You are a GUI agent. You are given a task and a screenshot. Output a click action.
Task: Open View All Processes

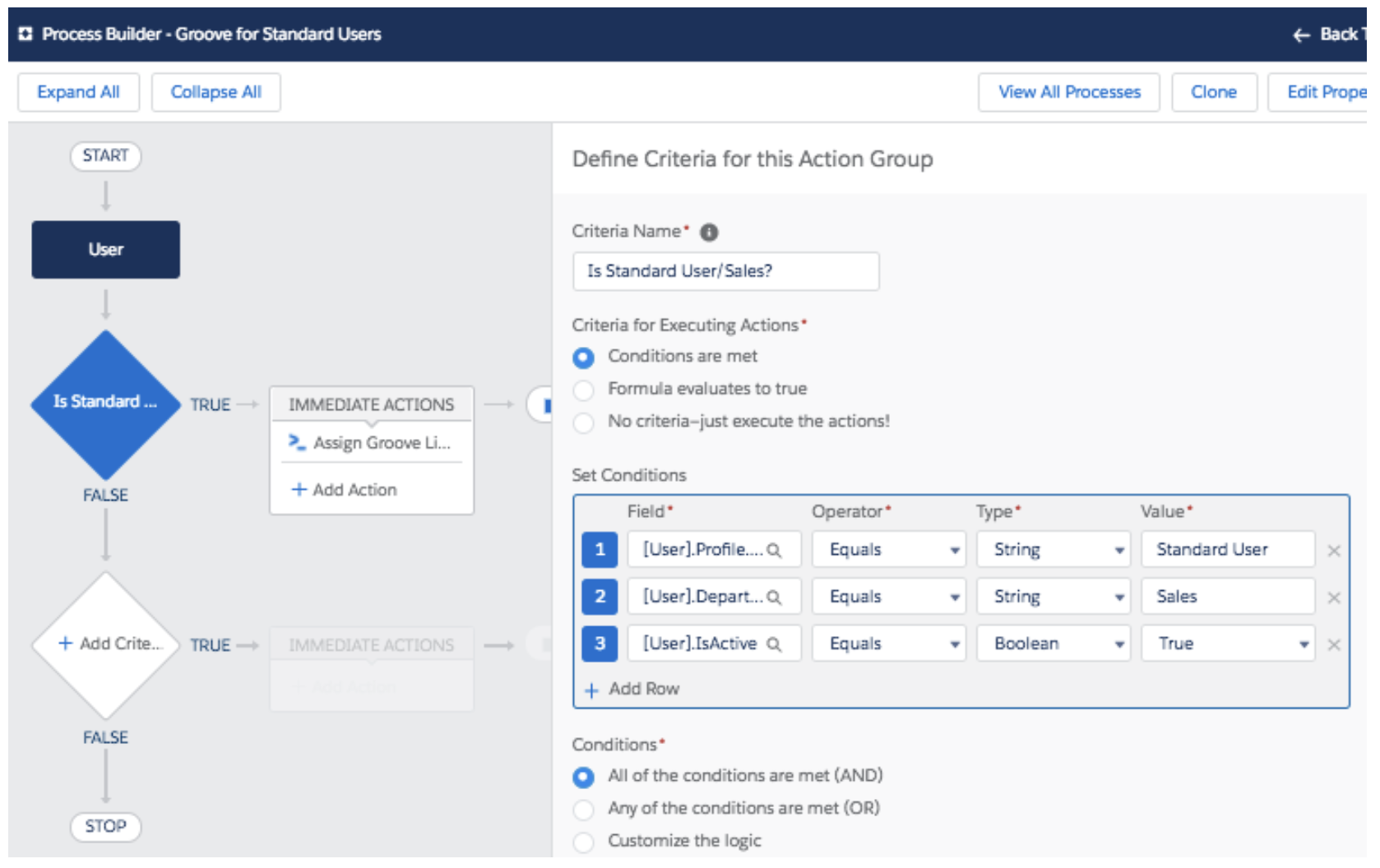tap(1069, 92)
